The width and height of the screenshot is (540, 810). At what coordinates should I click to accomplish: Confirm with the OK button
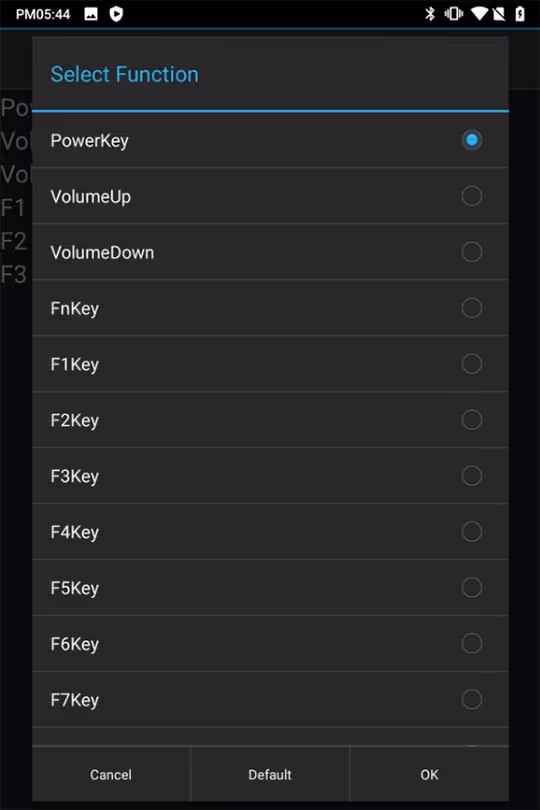click(x=429, y=774)
